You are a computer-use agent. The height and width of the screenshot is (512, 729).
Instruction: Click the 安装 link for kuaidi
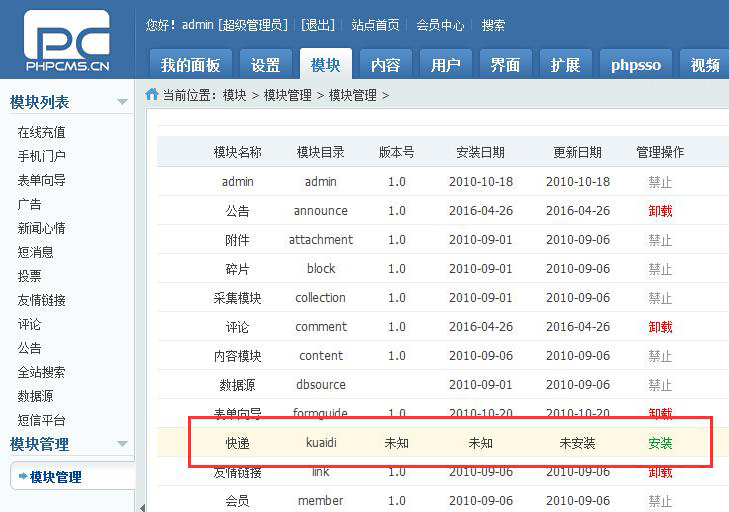click(660, 443)
